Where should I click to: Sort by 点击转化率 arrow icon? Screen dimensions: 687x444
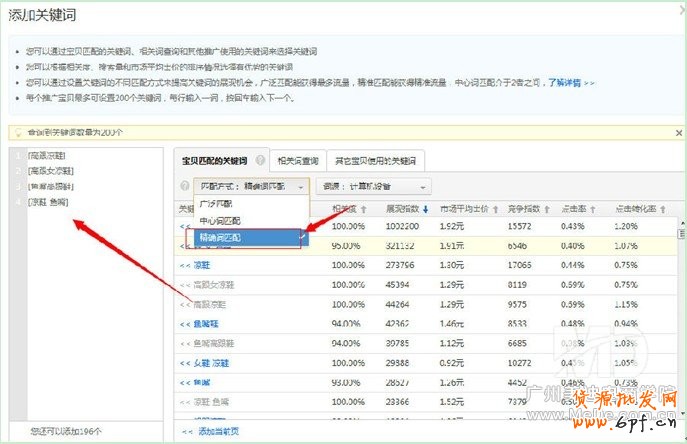[663, 210]
